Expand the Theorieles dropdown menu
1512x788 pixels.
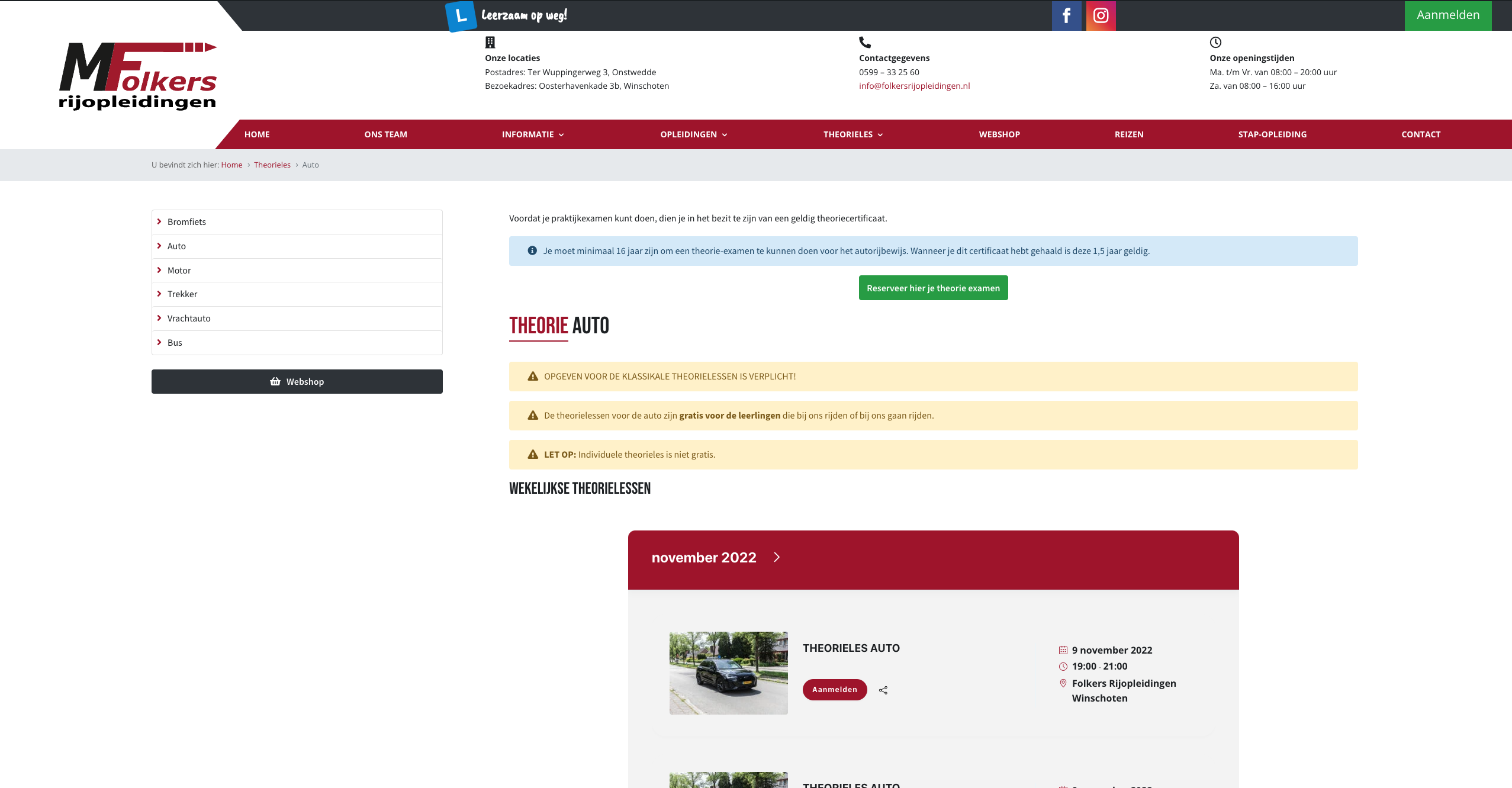point(853,134)
